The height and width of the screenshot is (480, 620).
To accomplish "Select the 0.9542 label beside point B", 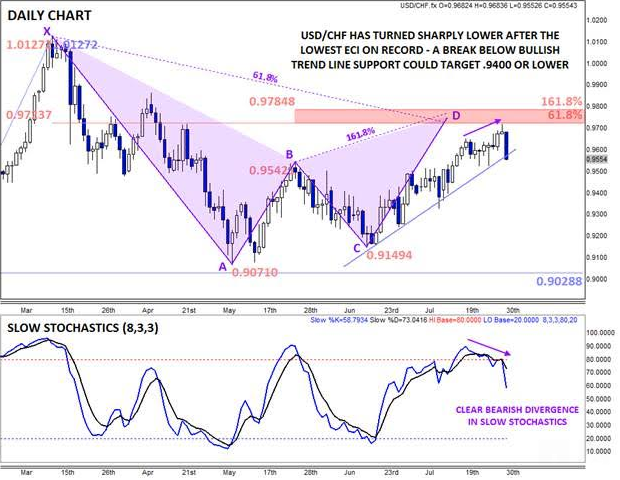I will [272, 171].
